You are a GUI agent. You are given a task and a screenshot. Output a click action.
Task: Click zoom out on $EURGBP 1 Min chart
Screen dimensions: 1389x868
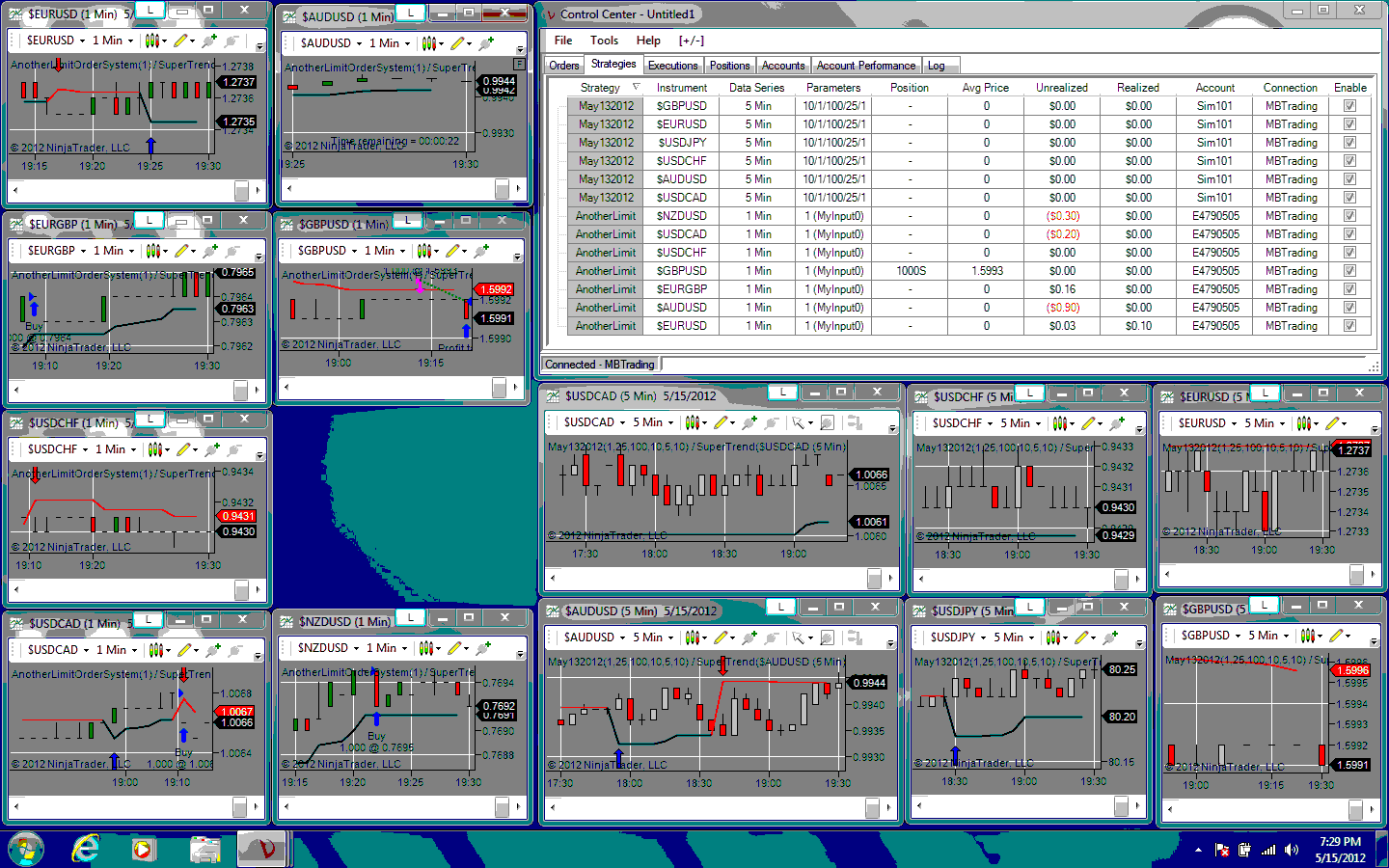coord(231,251)
